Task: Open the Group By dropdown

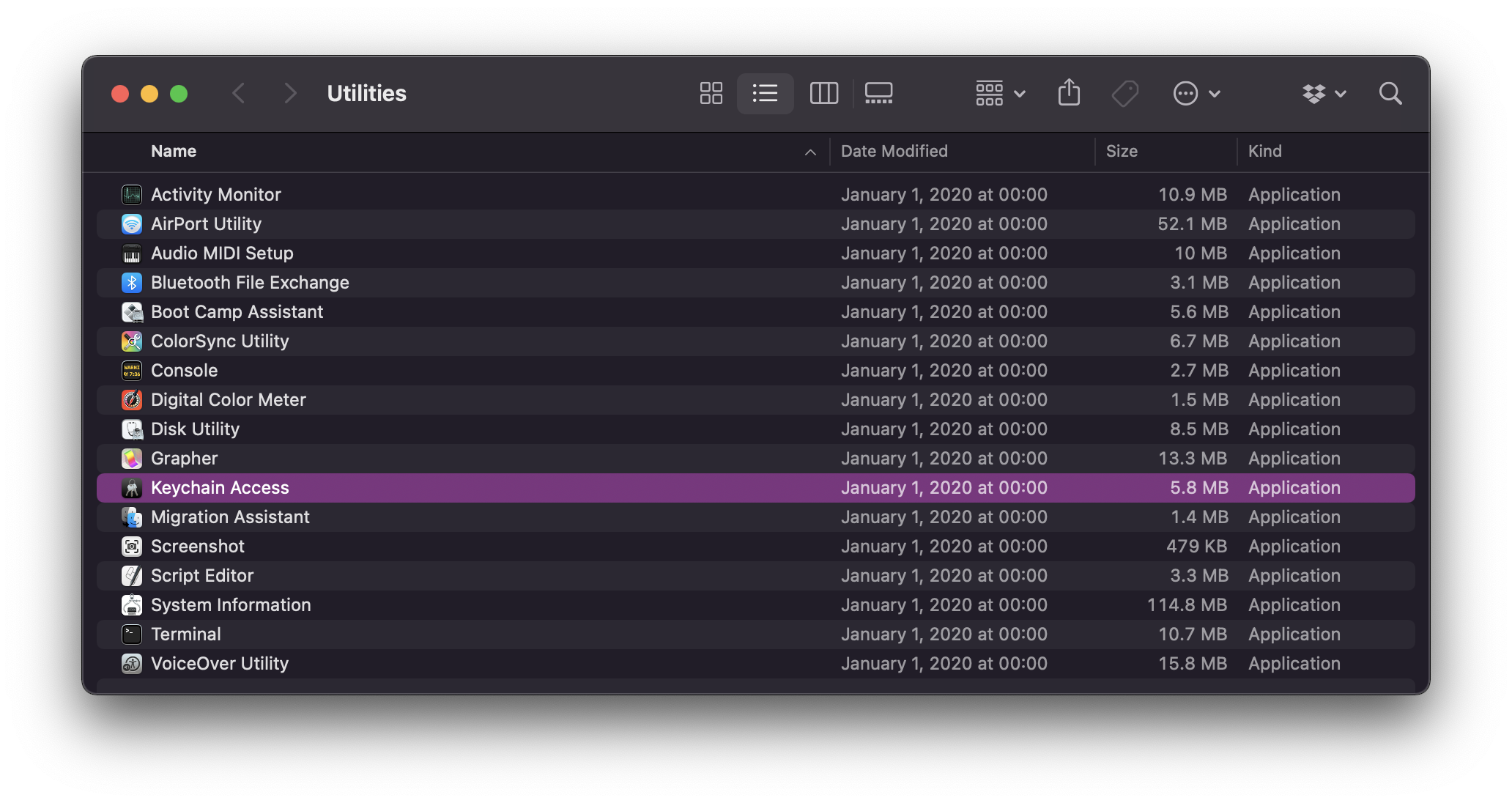Action: click(x=1000, y=93)
